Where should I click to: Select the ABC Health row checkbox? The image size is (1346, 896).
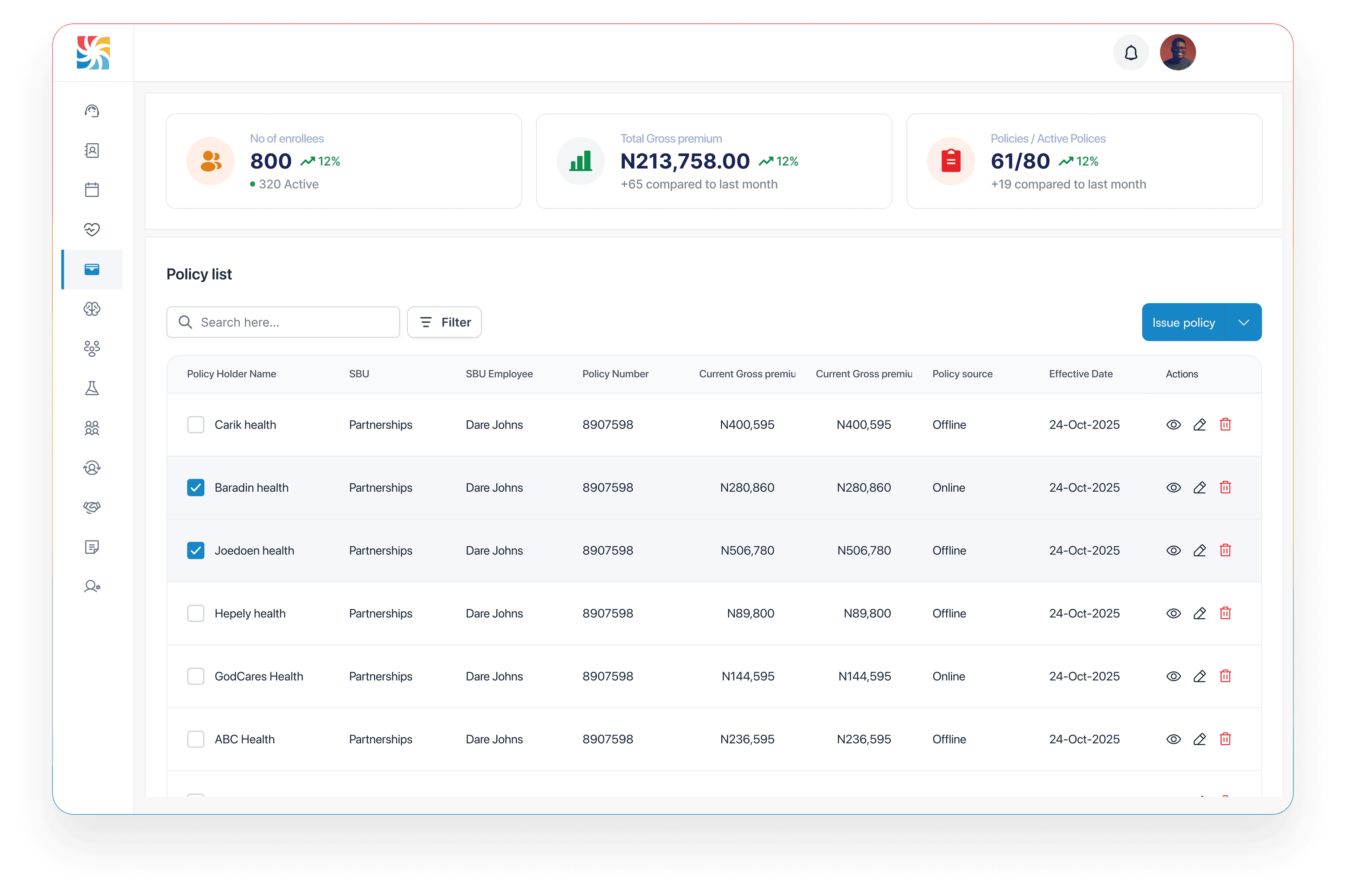click(196, 739)
